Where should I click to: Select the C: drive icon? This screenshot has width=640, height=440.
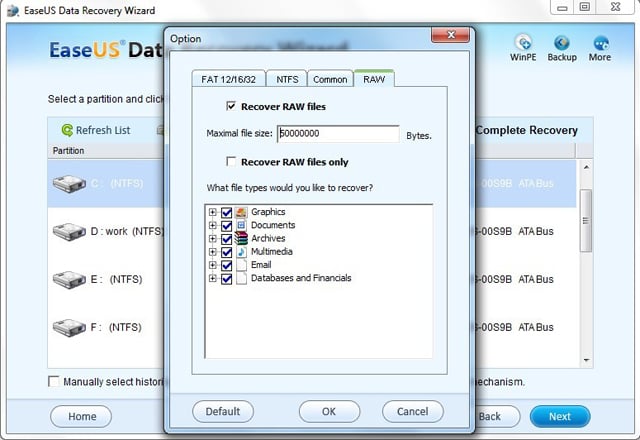(69, 183)
